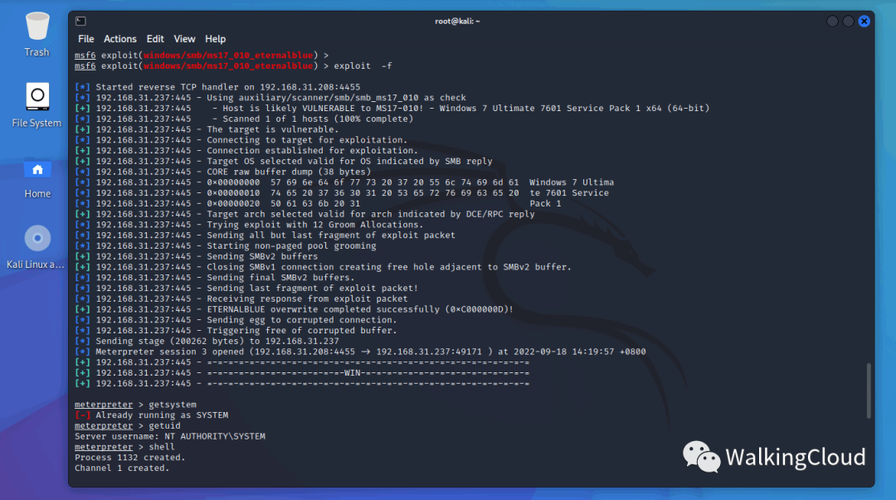
Task: Click the terminal vertical scrollbar
Action: point(869,391)
